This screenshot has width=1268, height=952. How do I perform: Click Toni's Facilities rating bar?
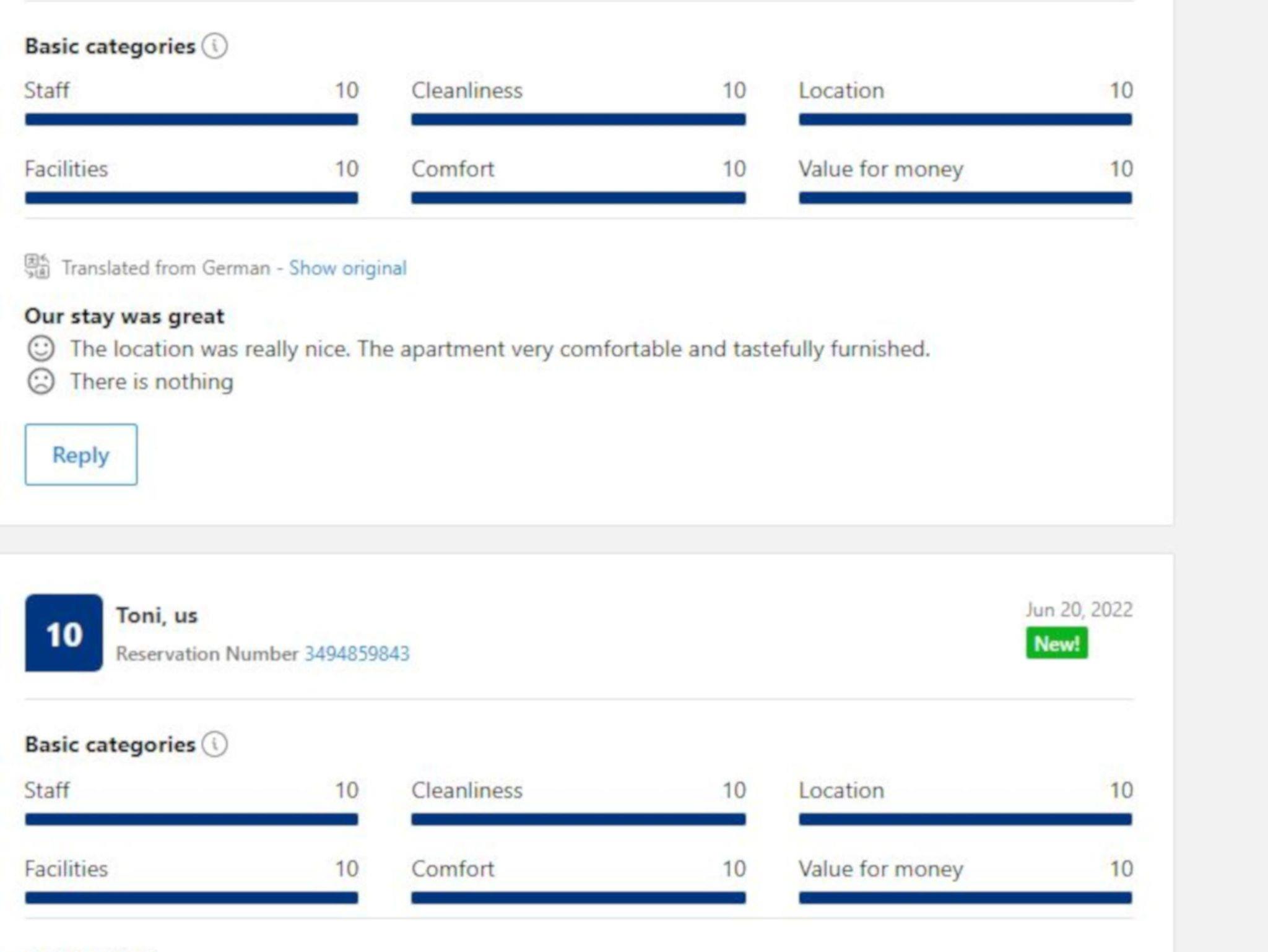point(191,898)
